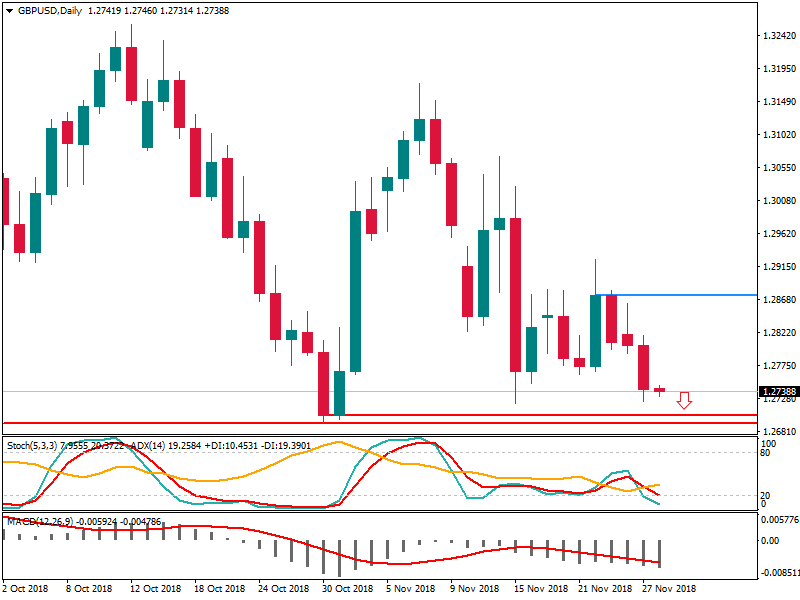
Task: Click the 20 level on the Stochastic scale
Action: pos(765,495)
